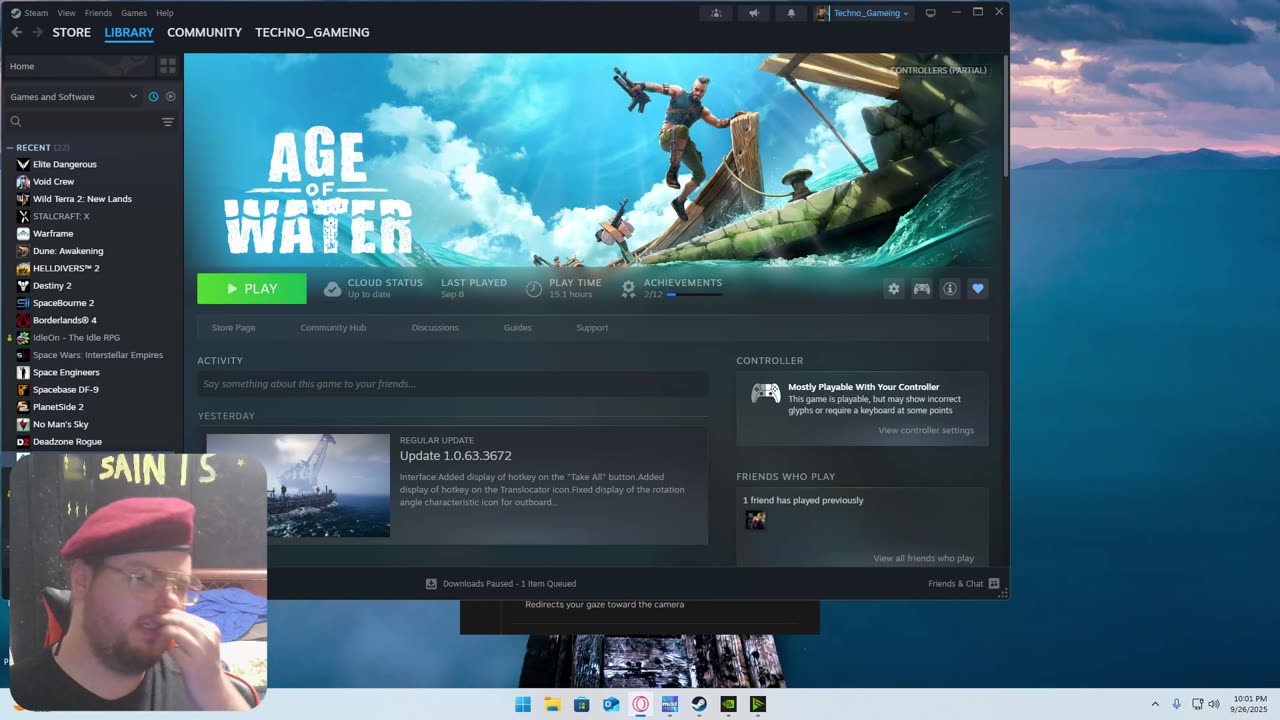Open the Discussions link
The width and height of the screenshot is (1280, 720).
[435, 328]
